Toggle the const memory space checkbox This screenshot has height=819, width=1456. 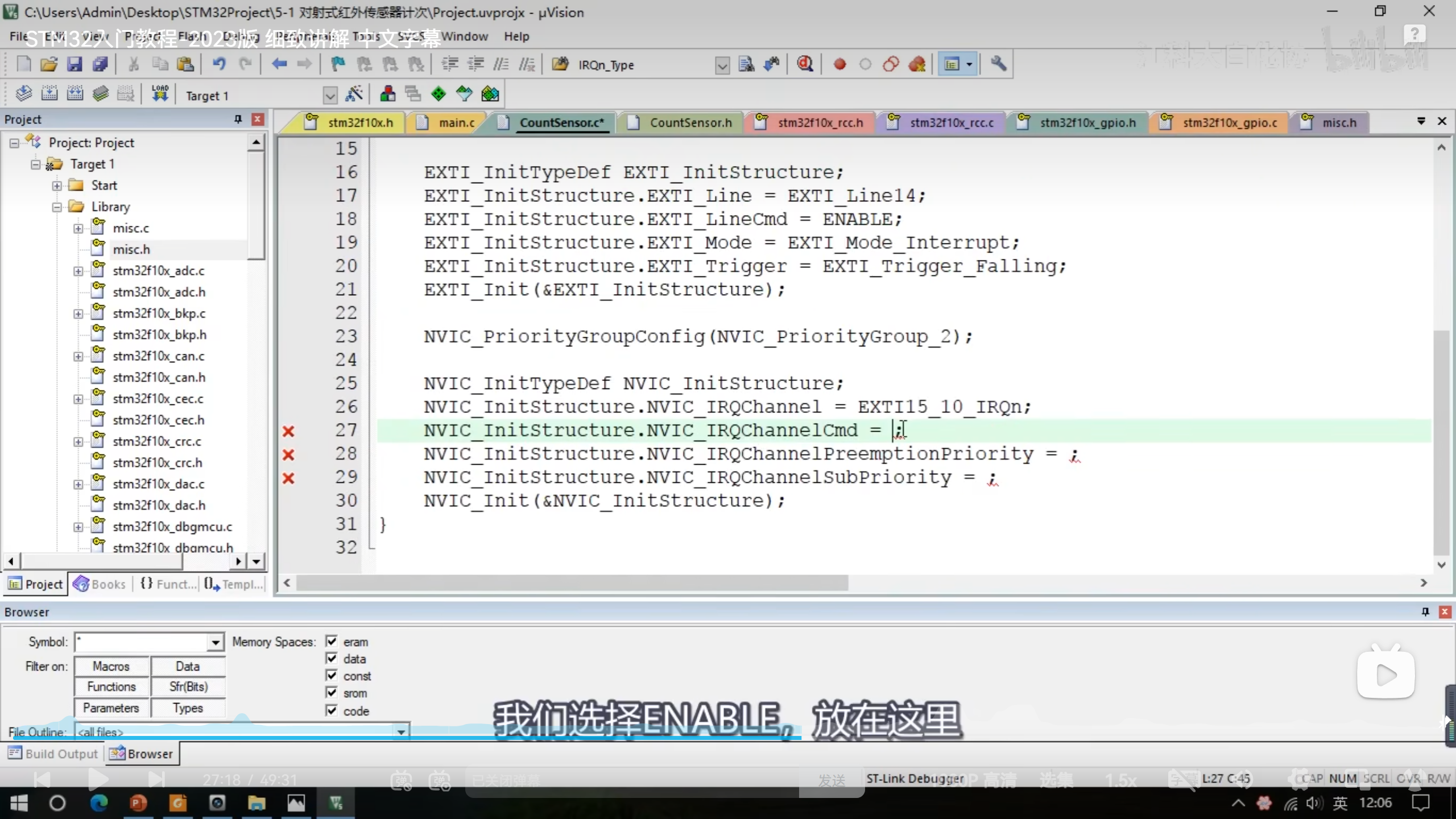[x=332, y=676]
